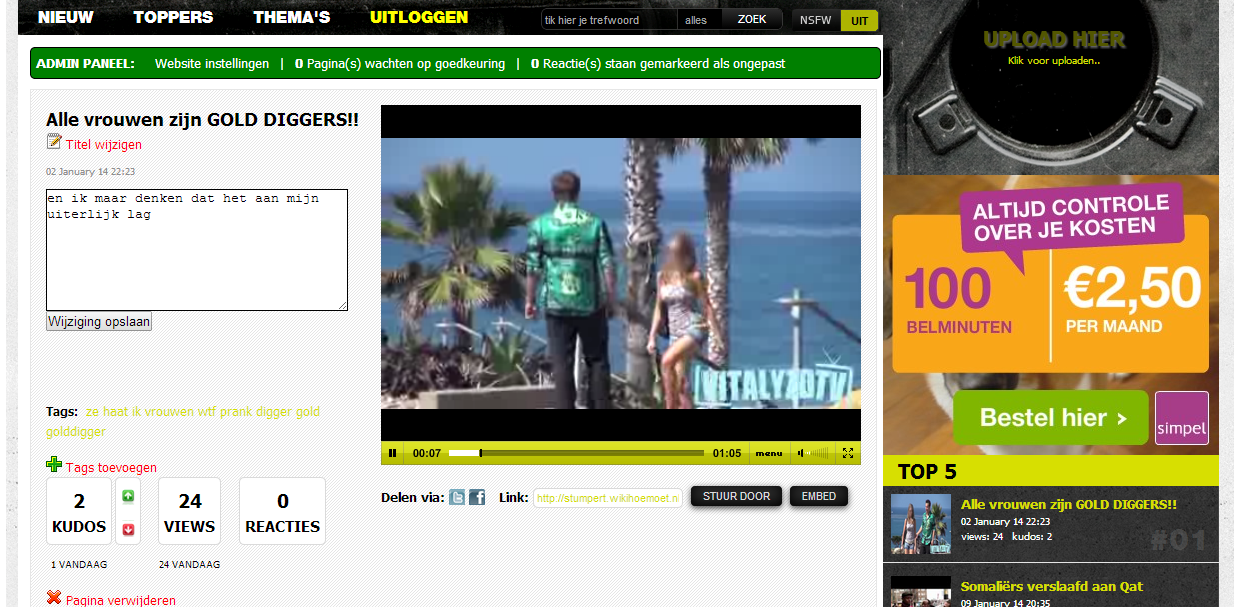Click the edit-title notepad icon

click(x=54, y=142)
